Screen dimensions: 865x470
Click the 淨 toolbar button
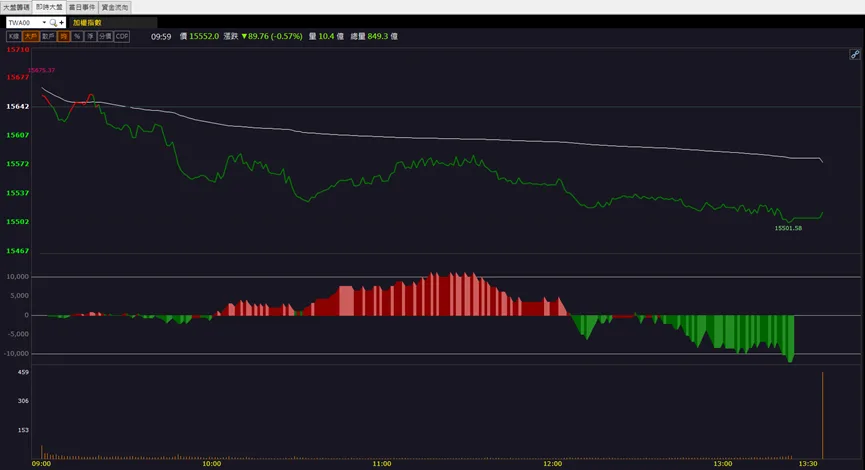(90, 36)
